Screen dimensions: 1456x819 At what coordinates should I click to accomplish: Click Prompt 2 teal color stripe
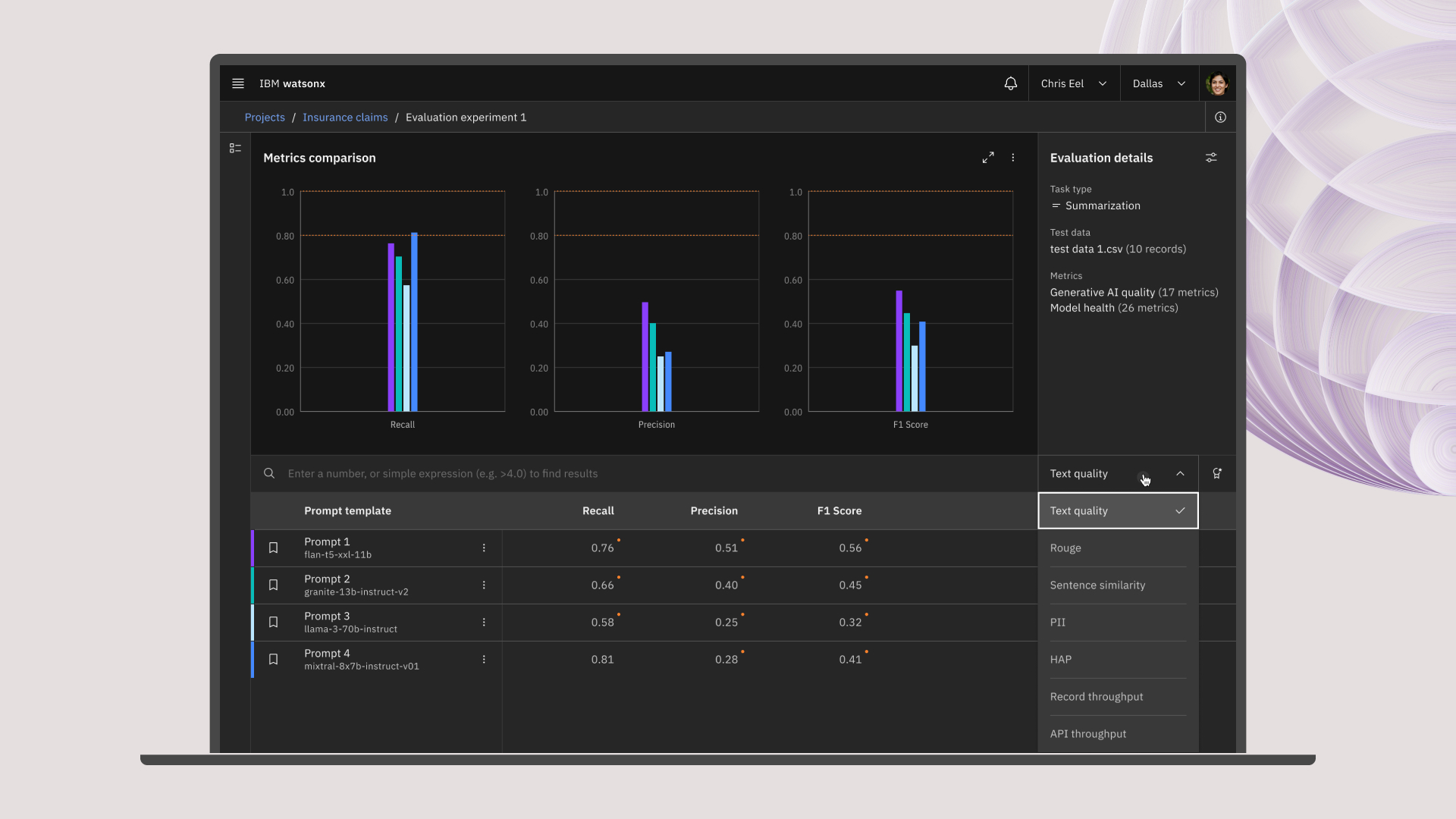(x=253, y=585)
